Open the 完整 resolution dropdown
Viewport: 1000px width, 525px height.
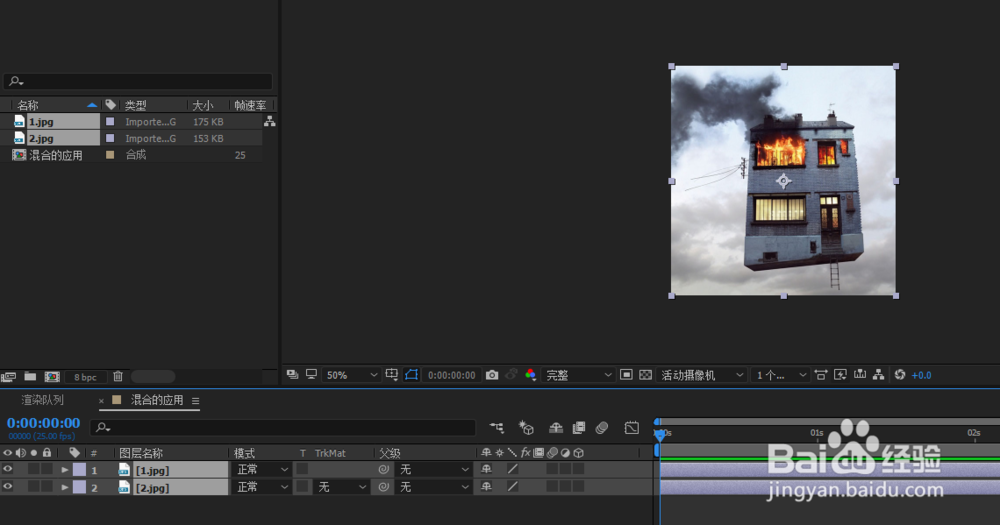point(578,375)
